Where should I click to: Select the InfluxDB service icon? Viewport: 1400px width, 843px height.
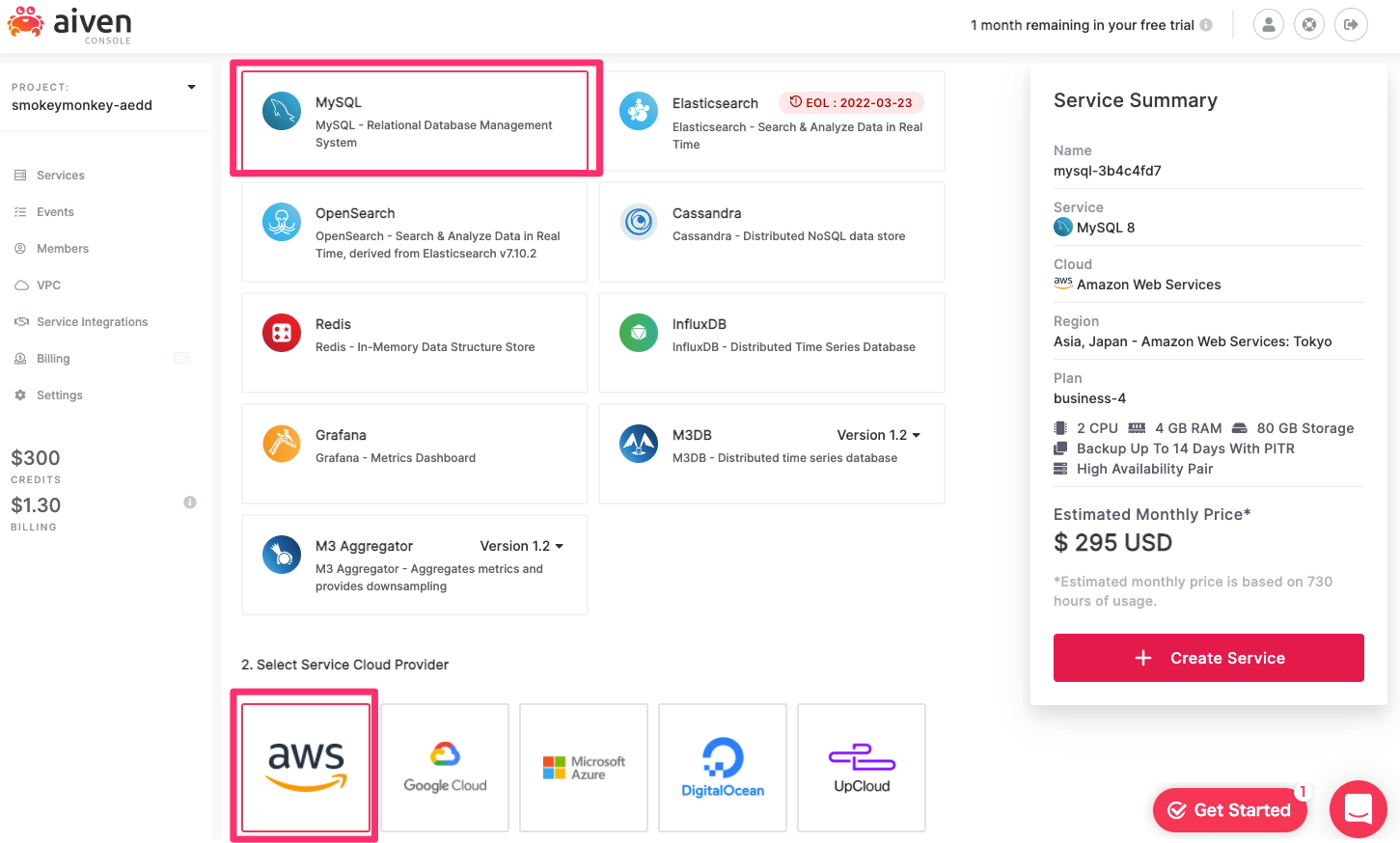(638, 333)
